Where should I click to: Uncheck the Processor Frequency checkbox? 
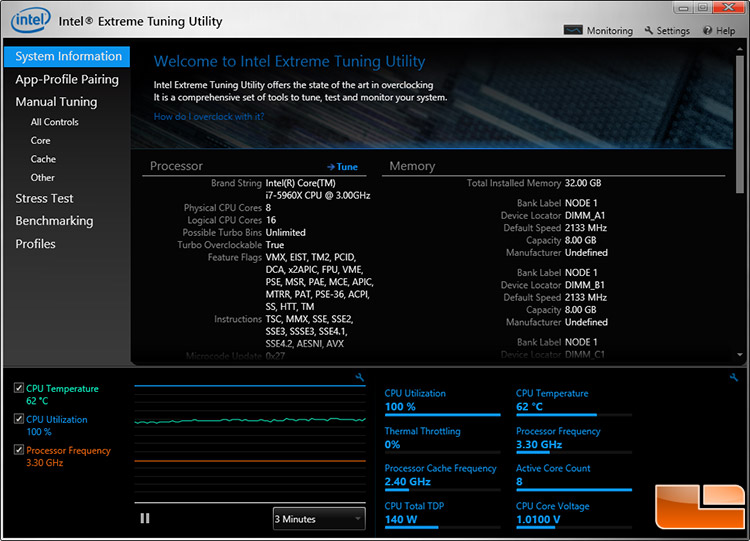pos(19,450)
